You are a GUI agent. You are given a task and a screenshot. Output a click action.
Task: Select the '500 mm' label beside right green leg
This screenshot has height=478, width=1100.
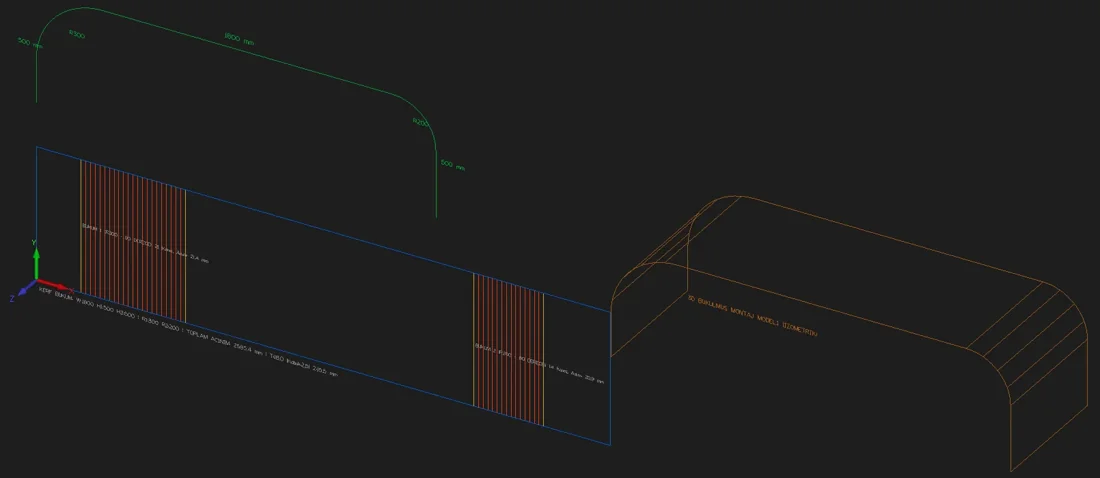[452, 165]
